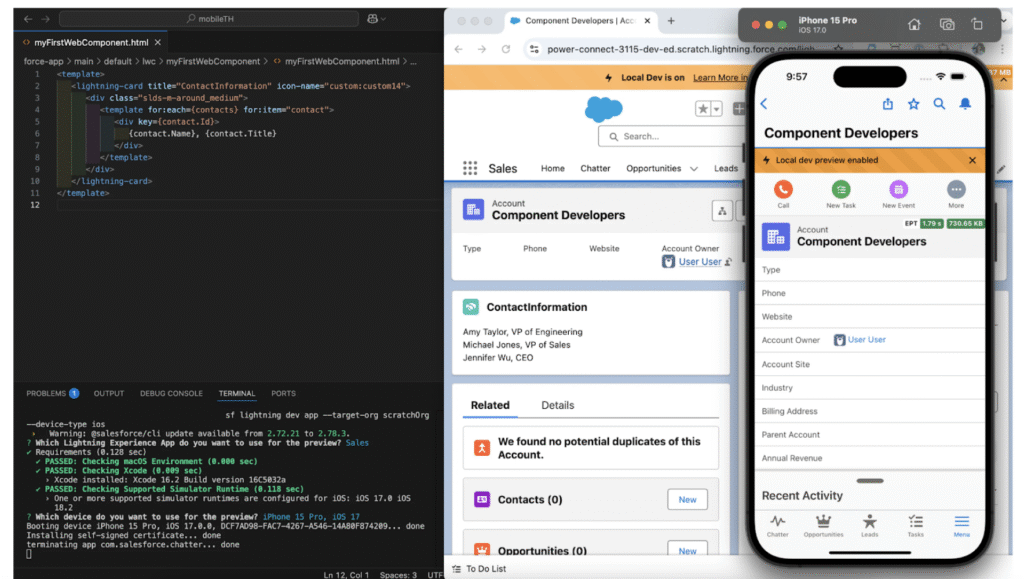The image size is (1024, 579).
Task: Expand the Copilot dropdown chevron in VS Code
Action: pyautogui.click(x=383, y=19)
